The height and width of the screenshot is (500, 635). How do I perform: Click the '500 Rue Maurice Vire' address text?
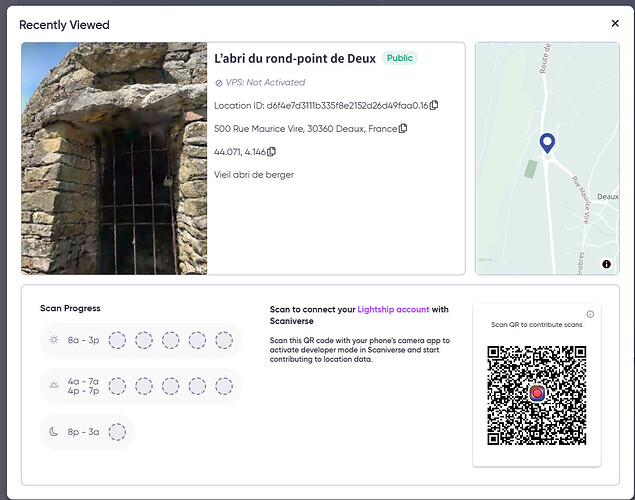point(305,129)
